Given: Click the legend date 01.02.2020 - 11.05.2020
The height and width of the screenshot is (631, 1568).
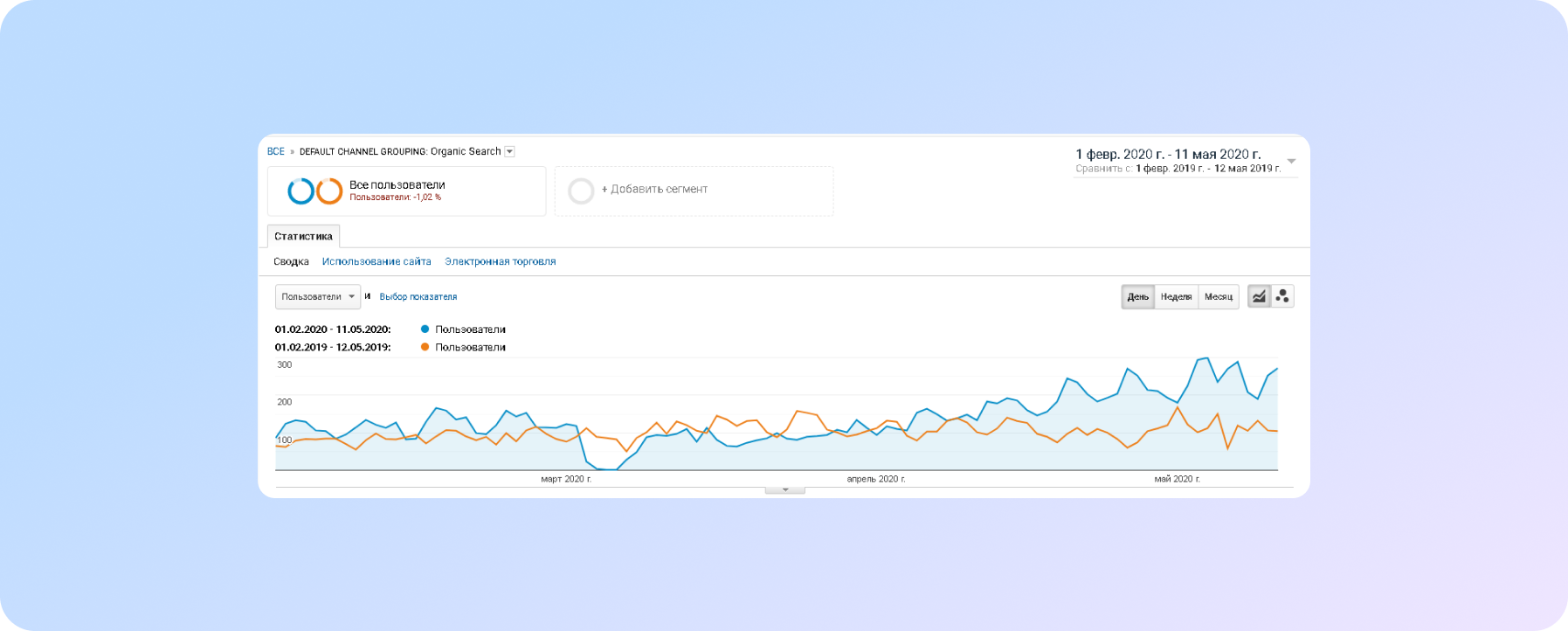Looking at the screenshot, I should pyautogui.click(x=333, y=329).
